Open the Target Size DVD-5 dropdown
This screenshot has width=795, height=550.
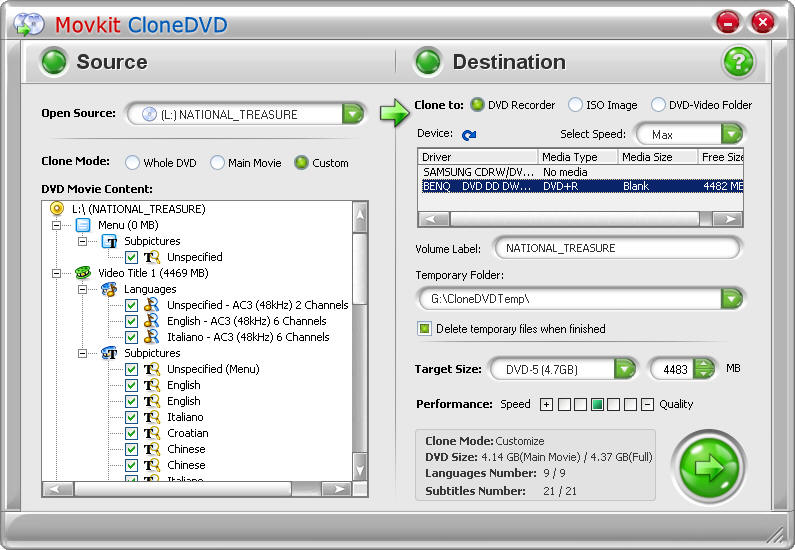coord(625,369)
